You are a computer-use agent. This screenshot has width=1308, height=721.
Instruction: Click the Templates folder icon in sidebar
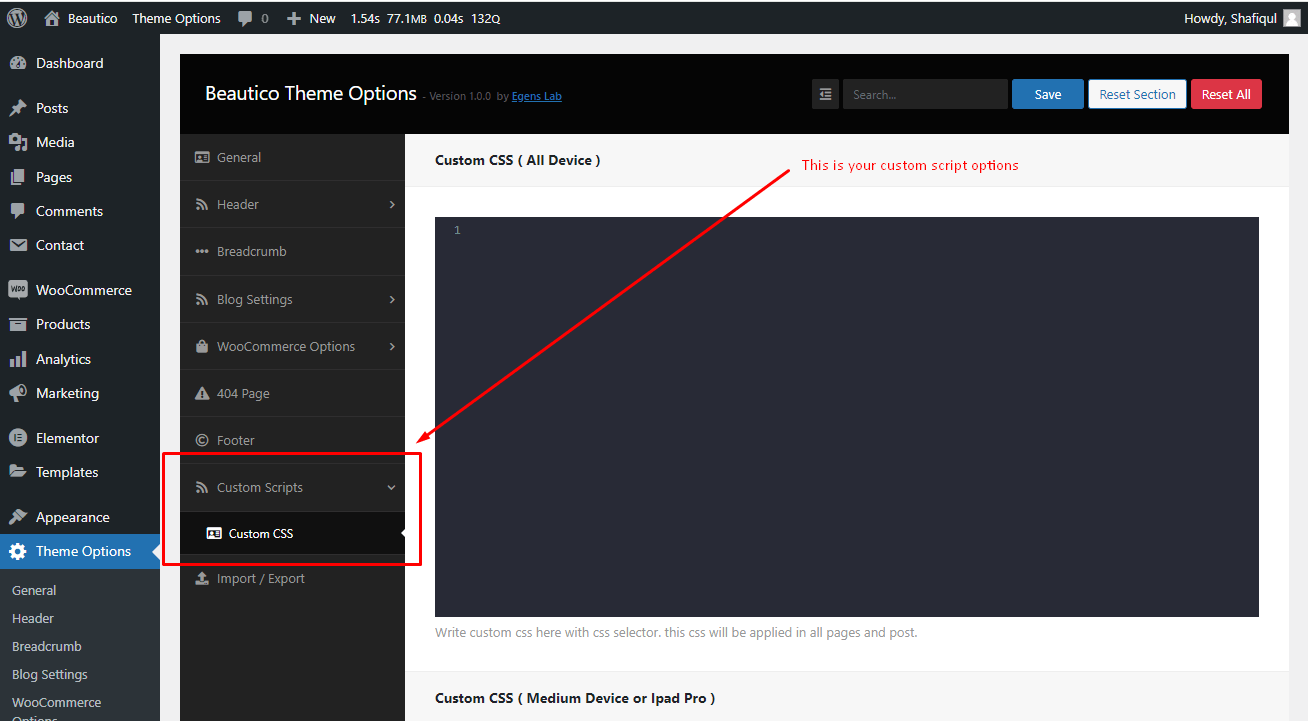[18, 472]
